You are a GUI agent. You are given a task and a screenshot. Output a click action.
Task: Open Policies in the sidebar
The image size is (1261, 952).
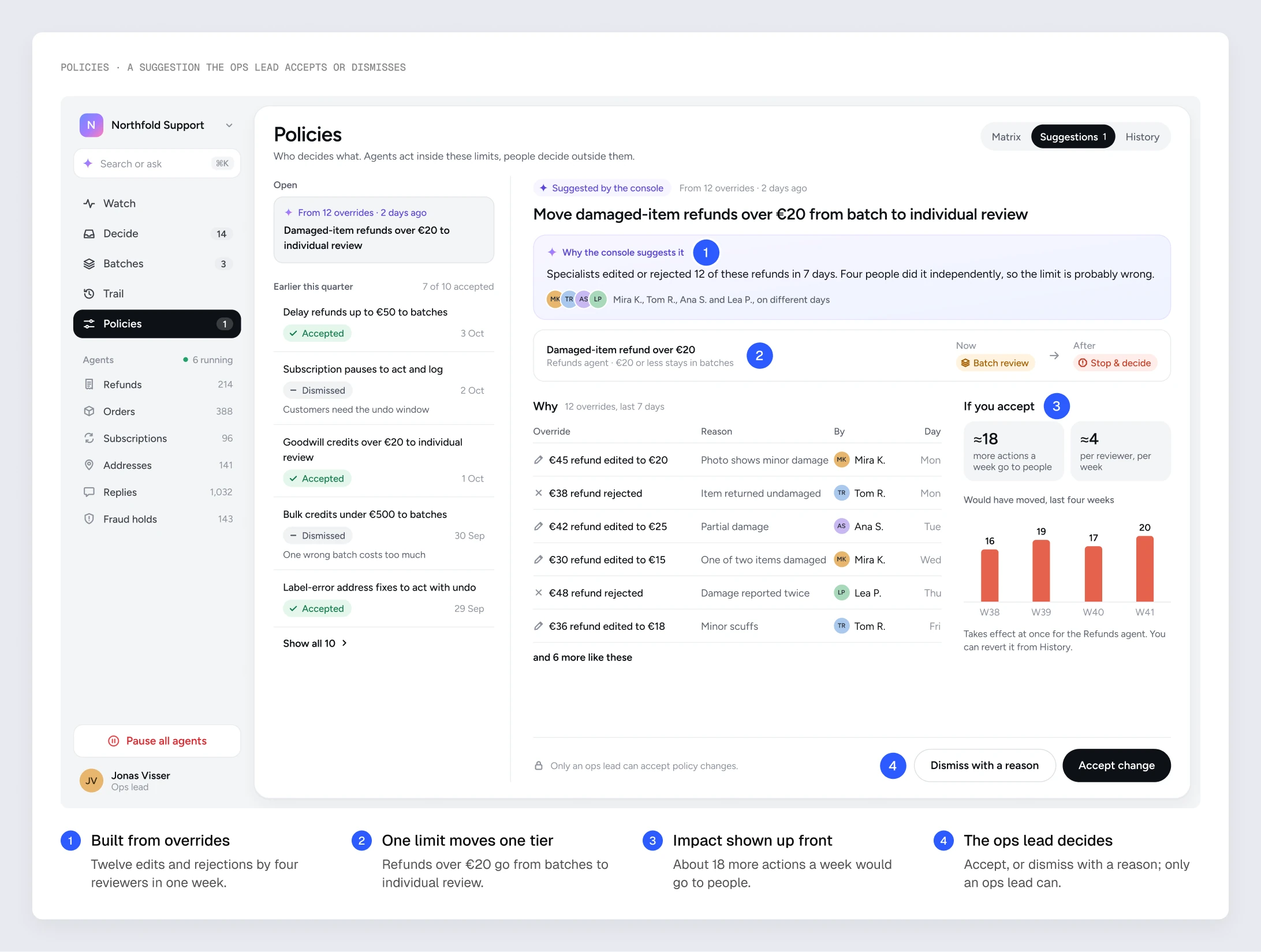click(157, 324)
